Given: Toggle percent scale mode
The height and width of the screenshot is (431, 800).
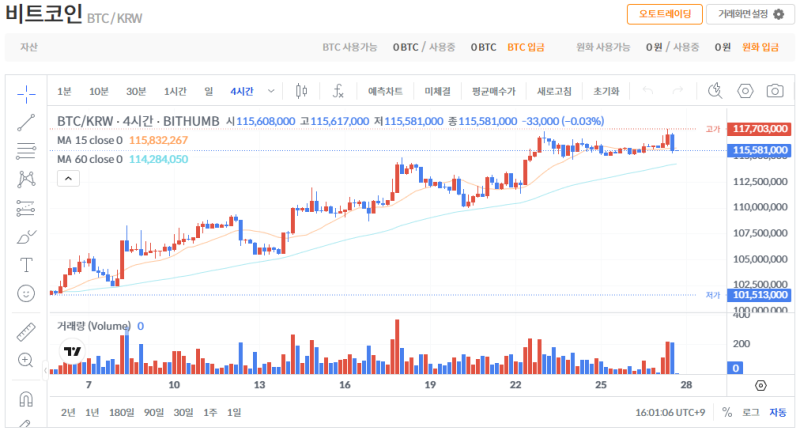Looking at the screenshot, I should coord(727,412).
